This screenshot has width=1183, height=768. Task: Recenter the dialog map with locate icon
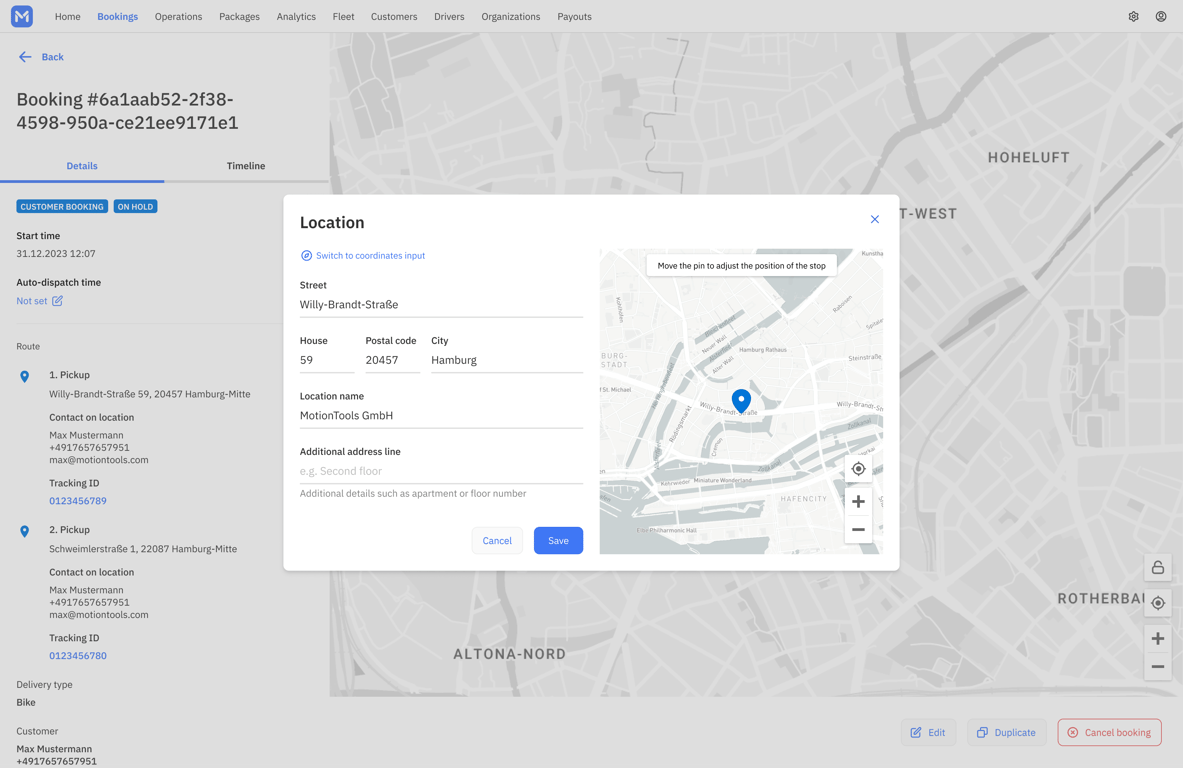coord(858,469)
